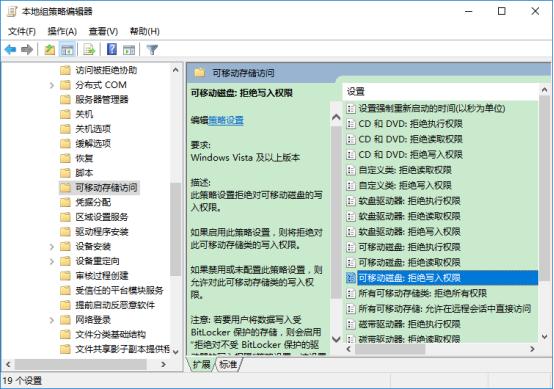Open the 文件(F) menu
This screenshot has width=554, height=389.
pos(22,31)
